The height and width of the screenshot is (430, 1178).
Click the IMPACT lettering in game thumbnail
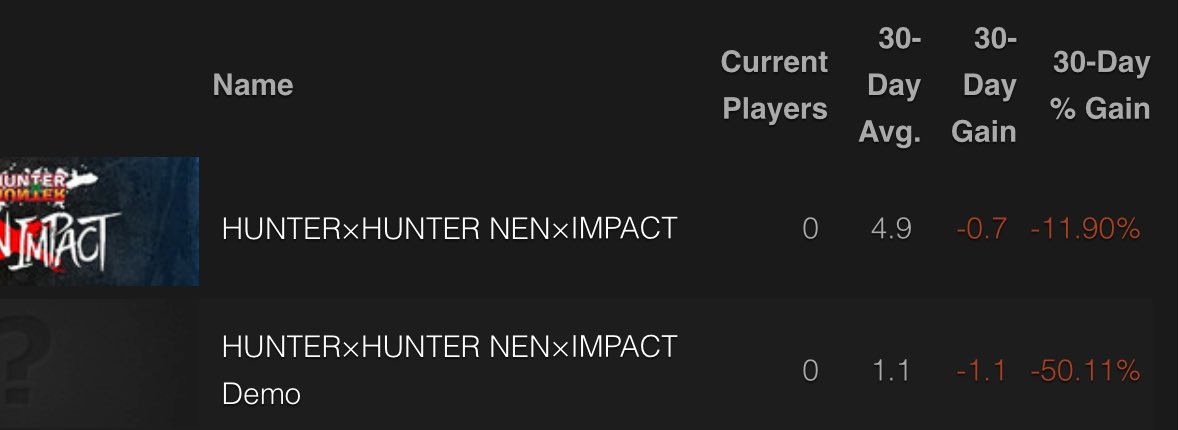pyautogui.click(x=70, y=240)
